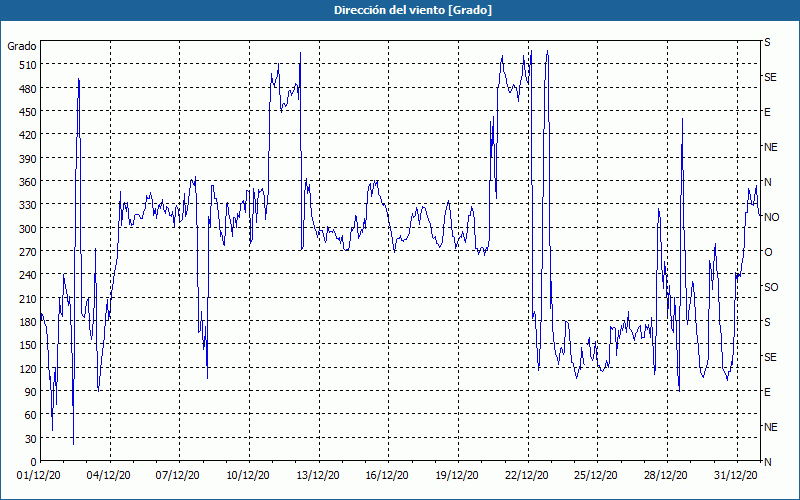Click the 450 value on the left axis
The height and width of the screenshot is (500, 800).
pyautogui.click(x=27, y=112)
